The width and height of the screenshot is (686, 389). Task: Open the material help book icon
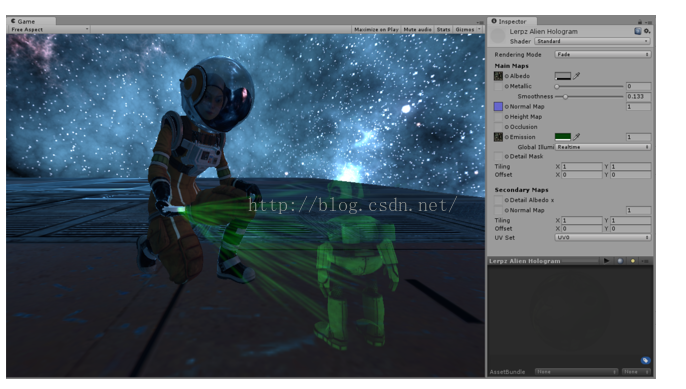(x=637, y=31)
